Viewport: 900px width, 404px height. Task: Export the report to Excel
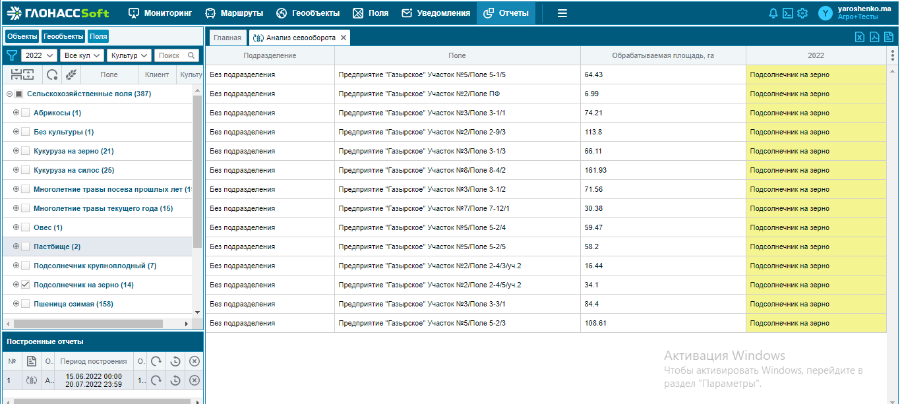click(858, 37)
